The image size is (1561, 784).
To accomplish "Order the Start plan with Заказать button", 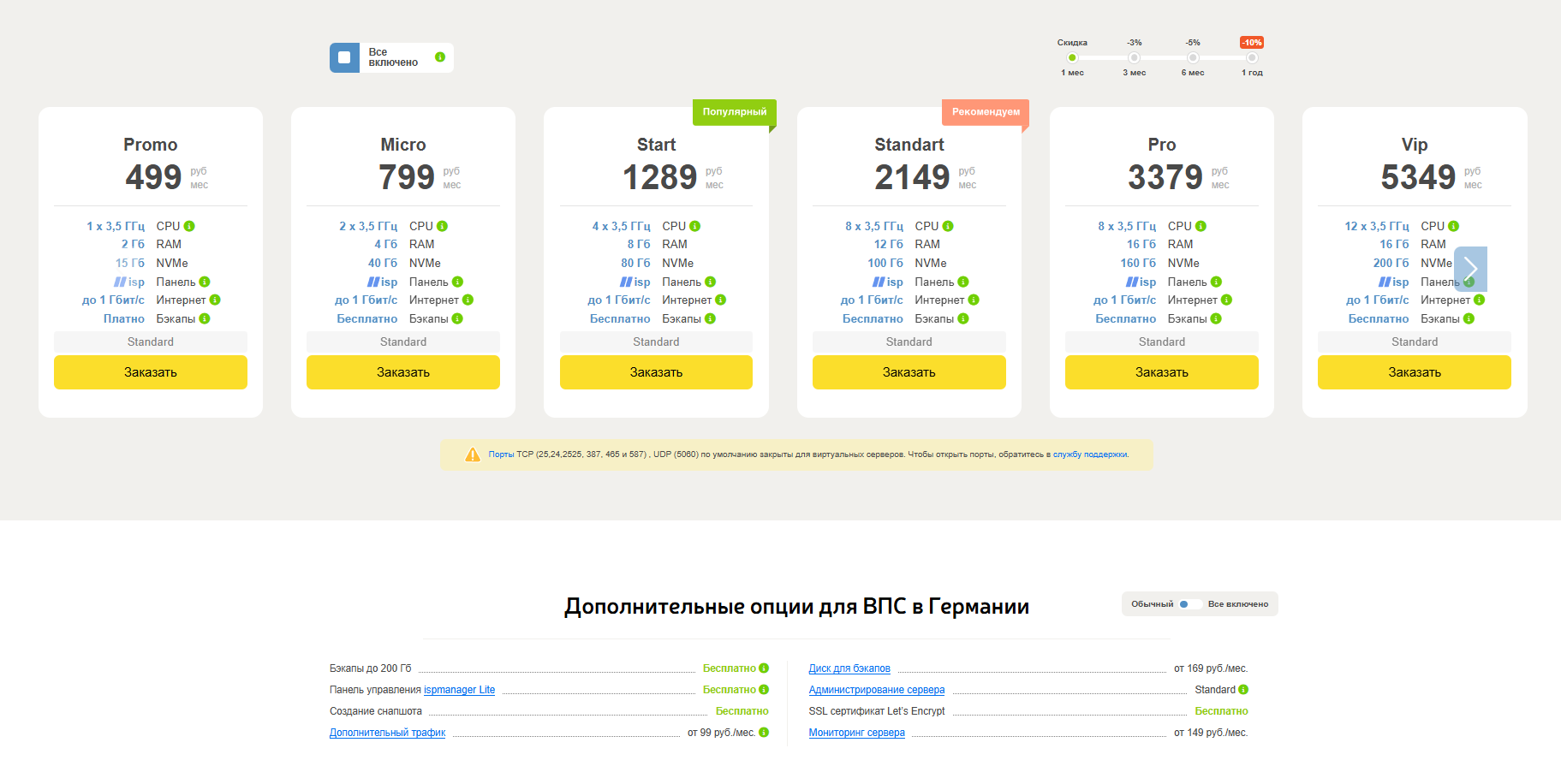I will coord(656,372).
